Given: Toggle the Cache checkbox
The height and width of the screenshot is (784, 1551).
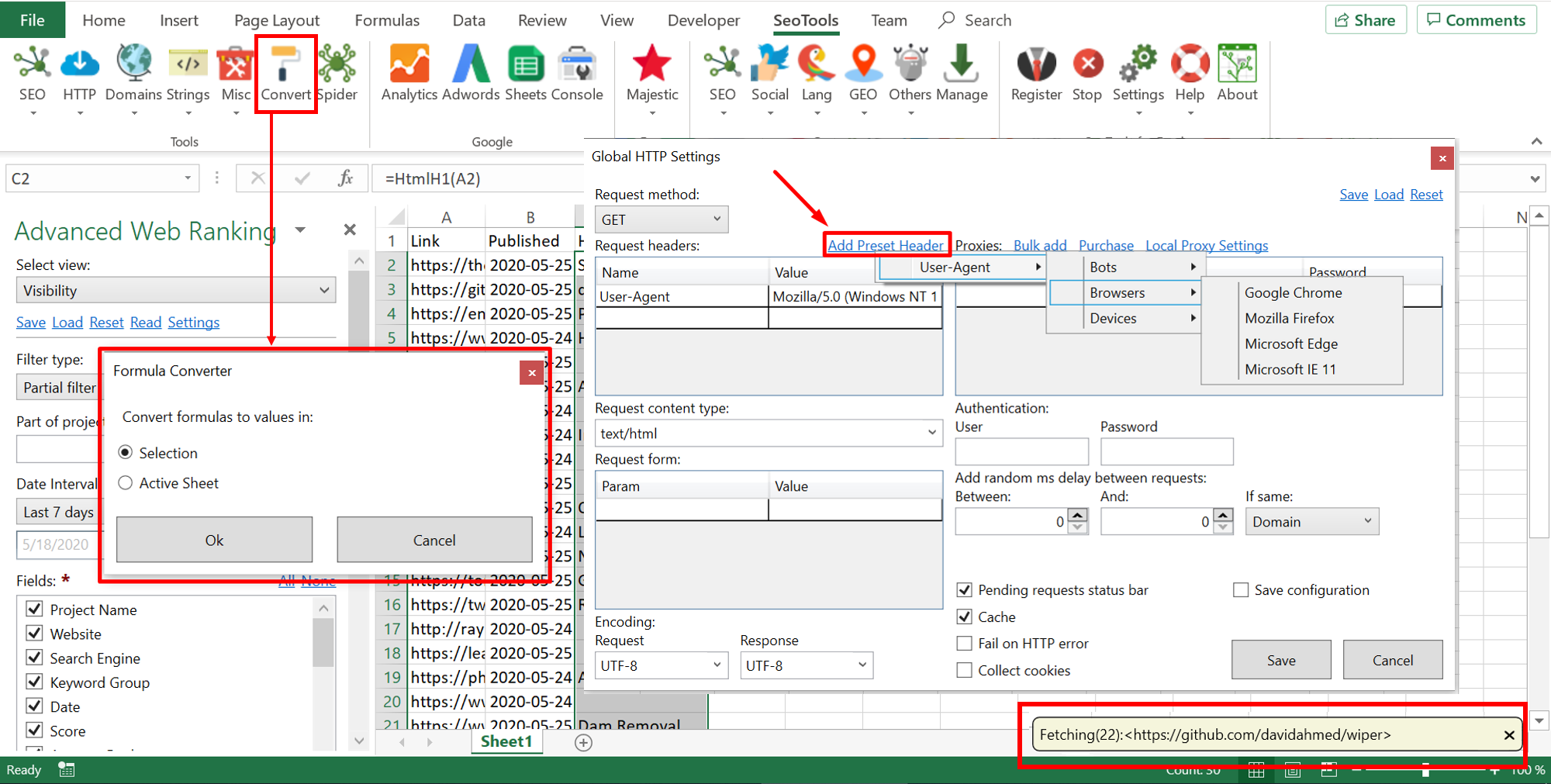Looking at the screenshot, I should (965, 616).
